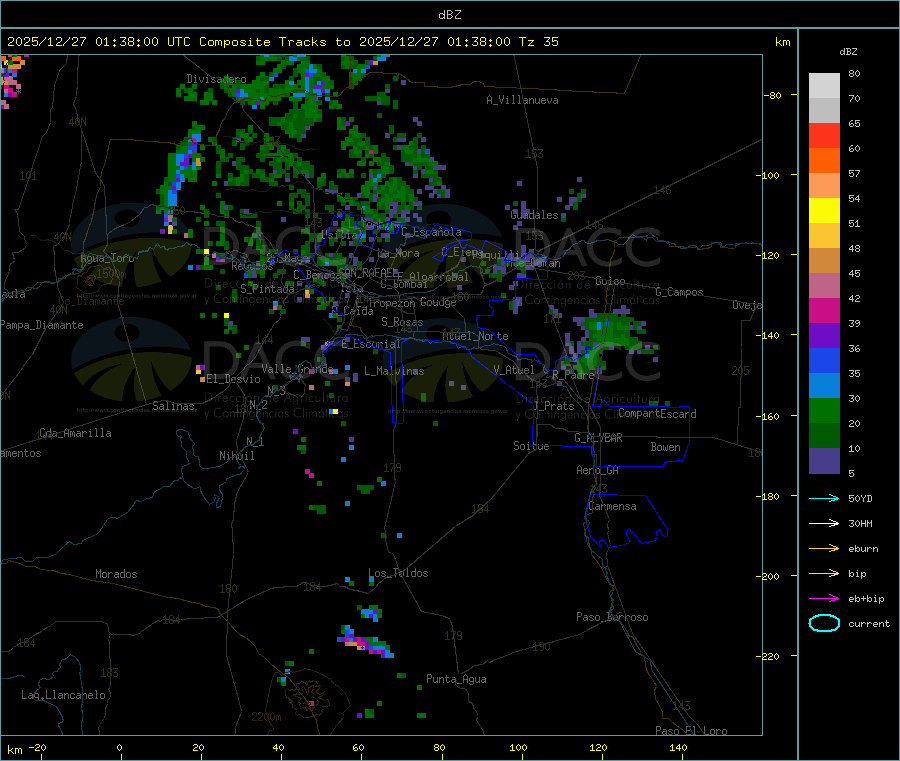900x761 pixels.
Task: Click the 'S_Rosas' map label
Action: [402, 322]
